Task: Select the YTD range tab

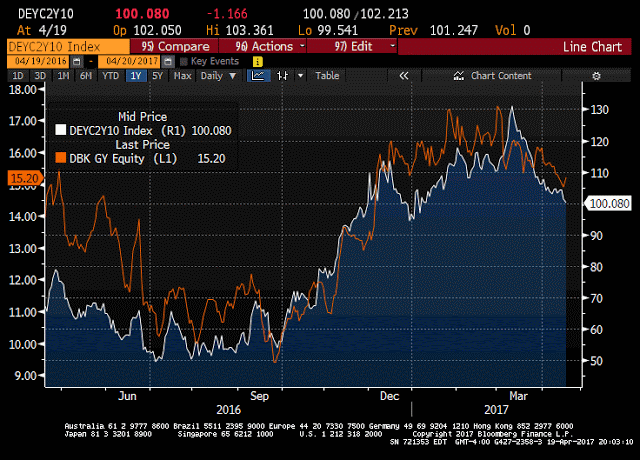Action: (111, 76)
